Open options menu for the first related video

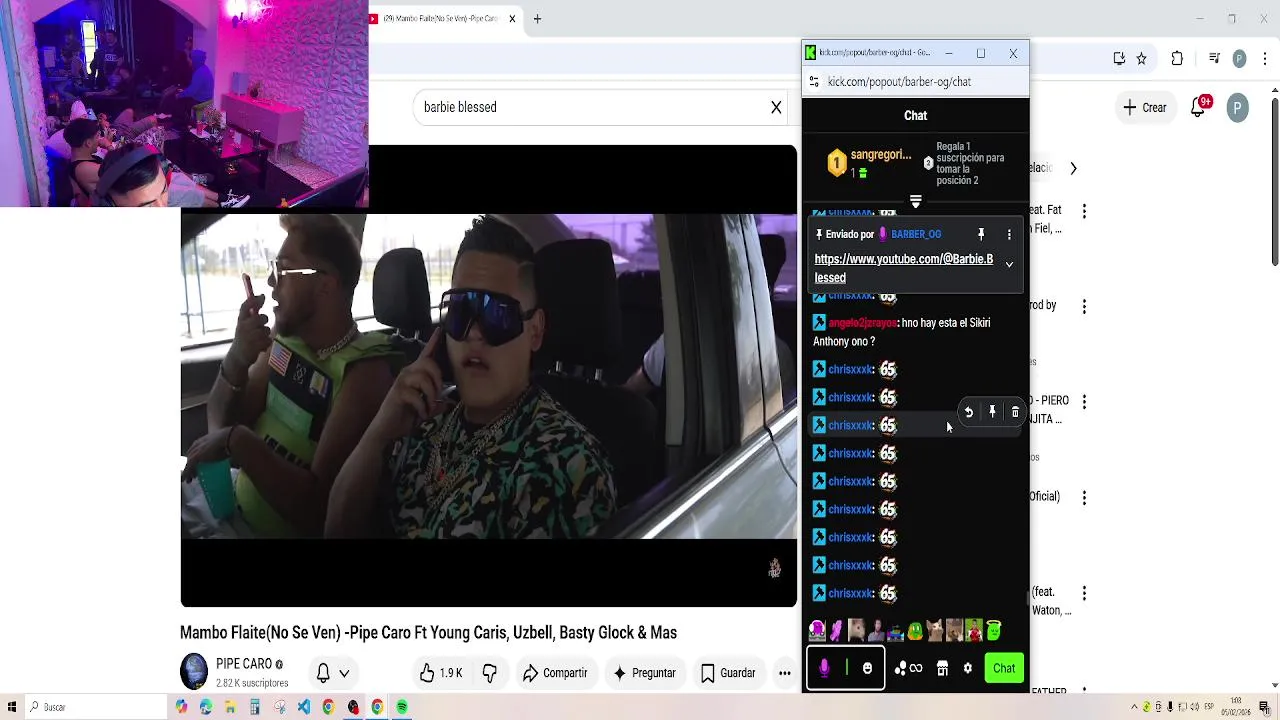coord(1084,211)
